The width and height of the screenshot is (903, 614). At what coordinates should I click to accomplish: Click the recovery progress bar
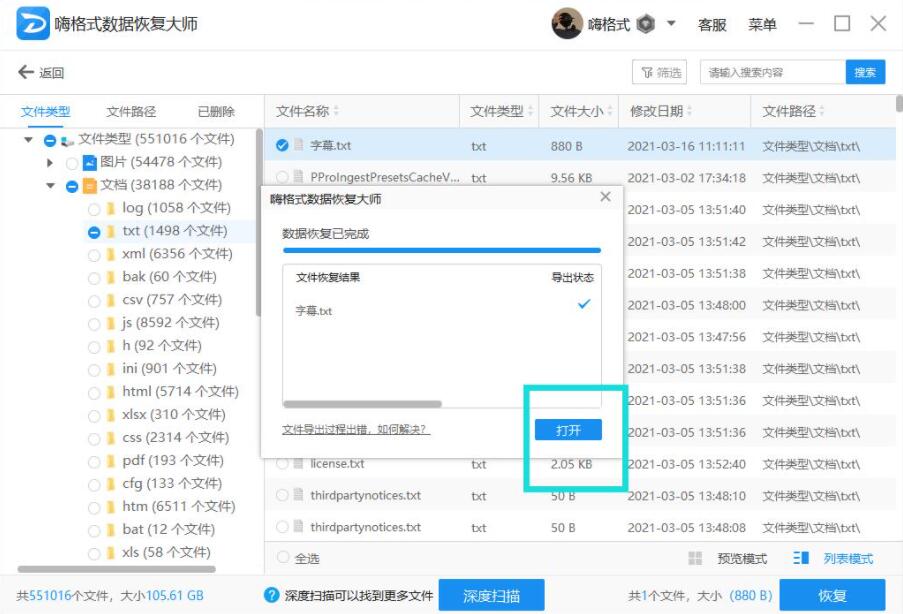442,251
